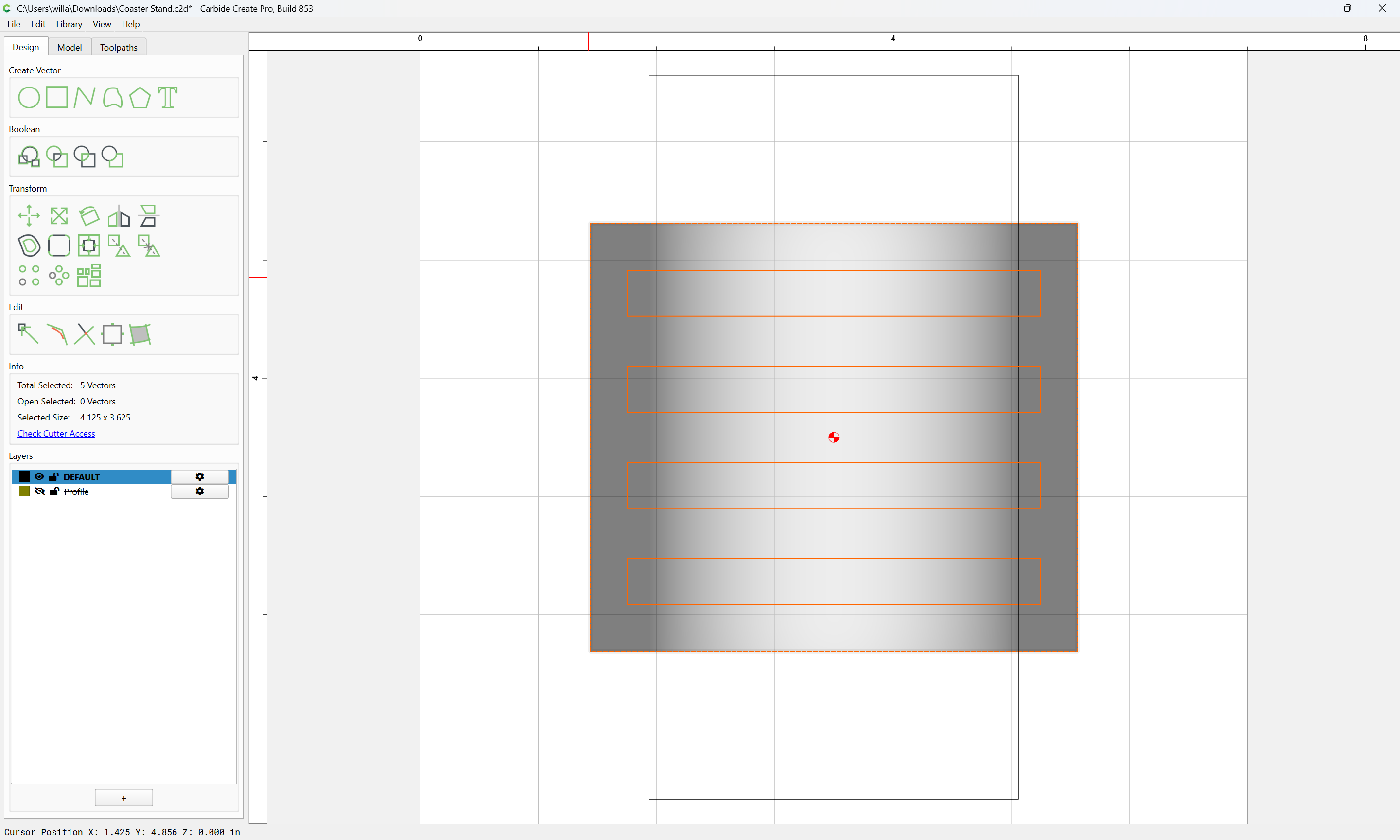Open the Circular Array tool
The image size is (1400, 840).
point(59,276)
